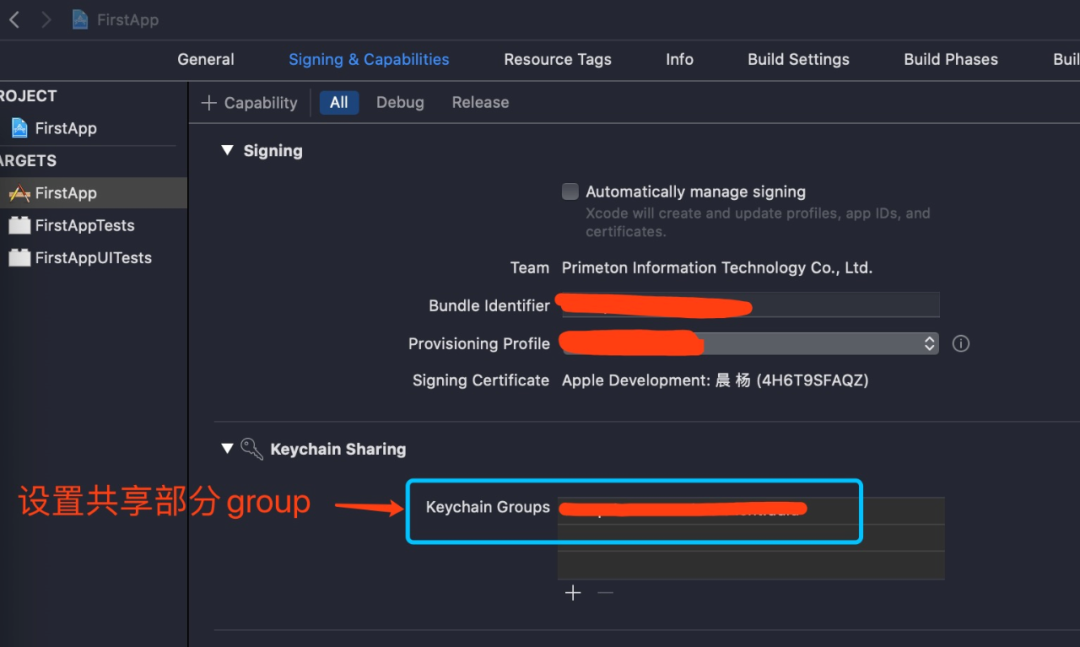1080x647 pixels.
Task: Open the Resource Tags tab
Action: click(x=557, y=59)
